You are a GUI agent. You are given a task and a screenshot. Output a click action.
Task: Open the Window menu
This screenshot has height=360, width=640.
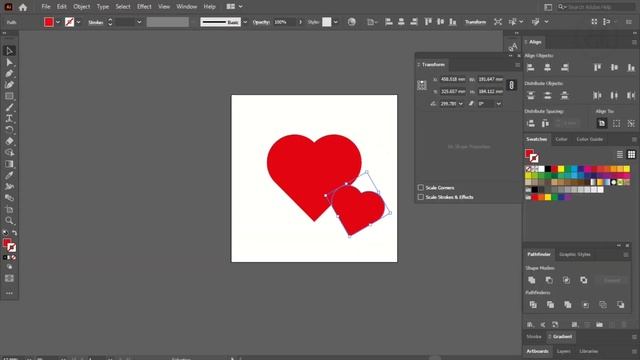click(x=187, y=7)
